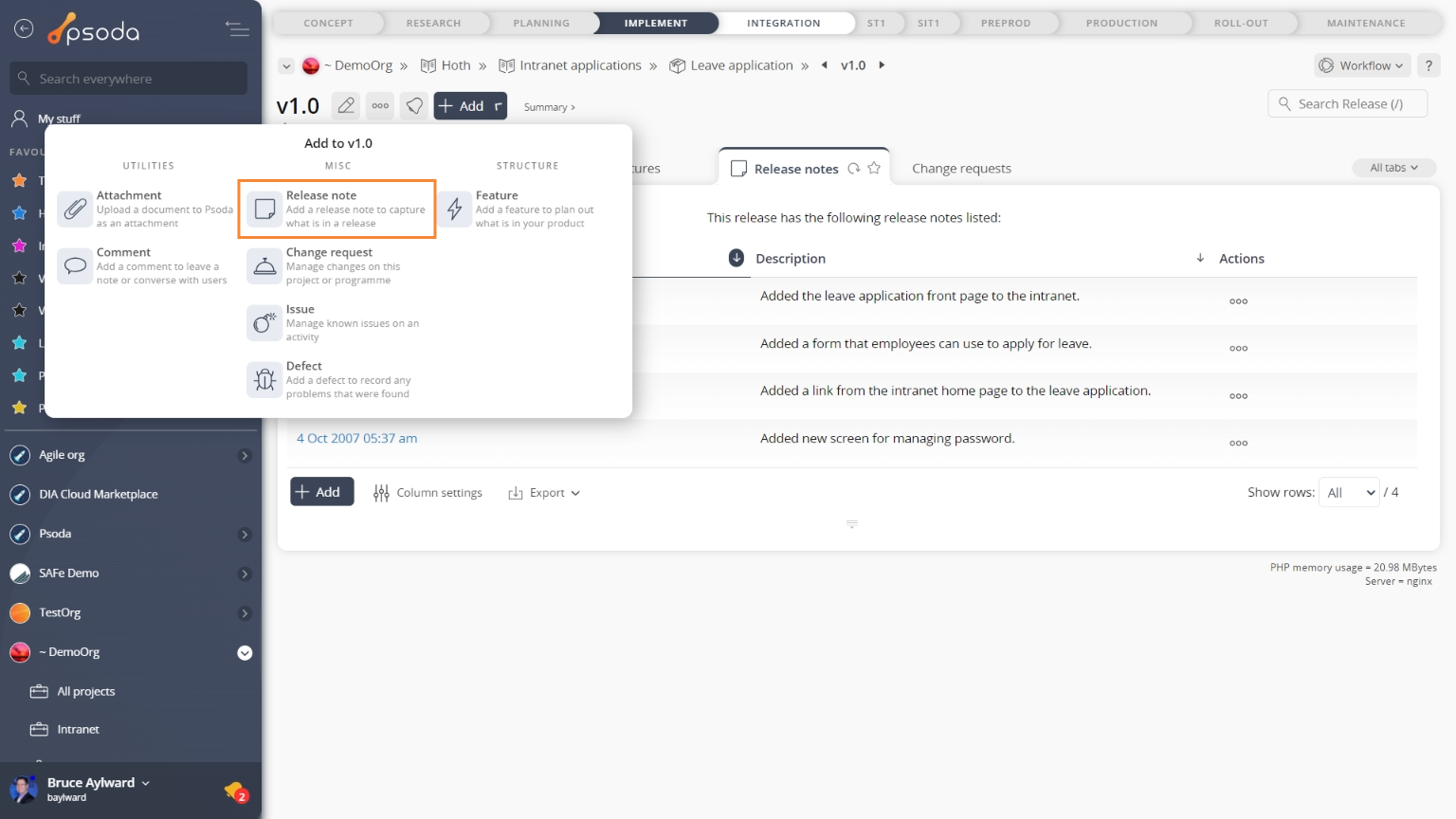Expand the Agile org sidebar item
The image size is (1456, 819).
point(245,456)
